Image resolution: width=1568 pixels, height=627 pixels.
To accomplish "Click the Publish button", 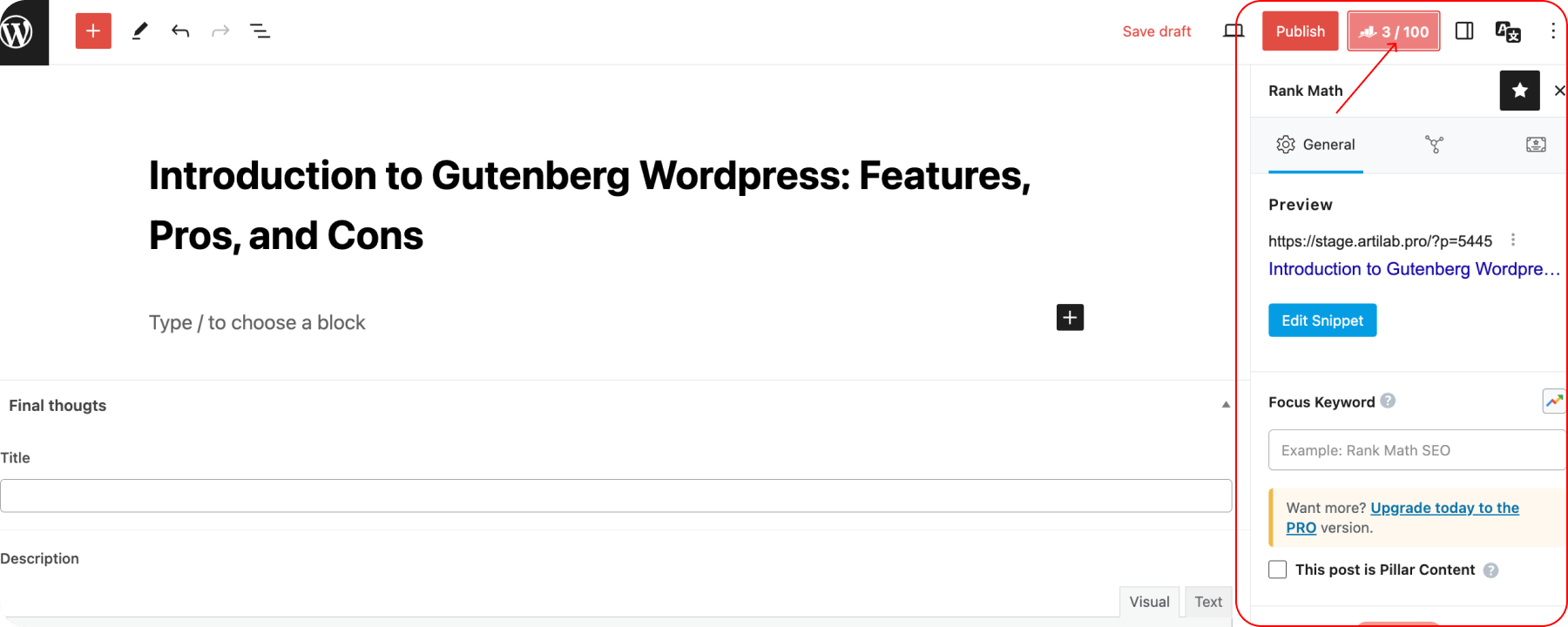I will [x=1300, y=30].
